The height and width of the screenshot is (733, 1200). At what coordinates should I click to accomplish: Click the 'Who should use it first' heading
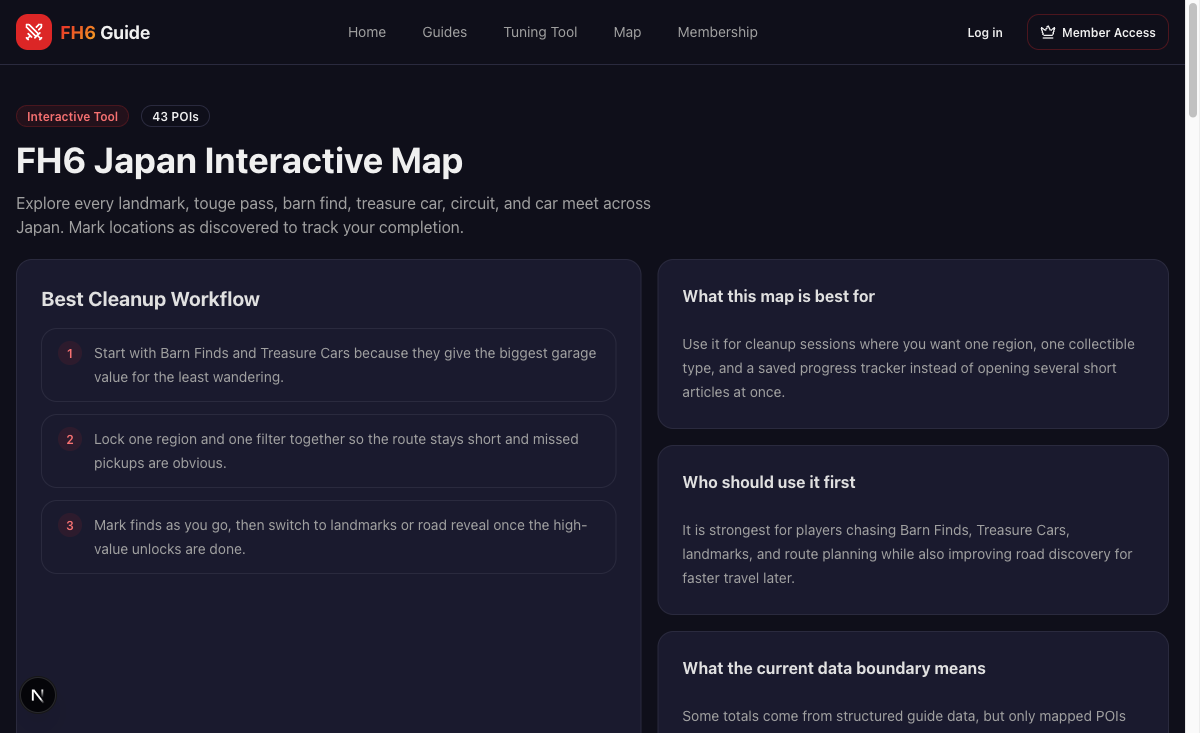(x=769, y=482)
